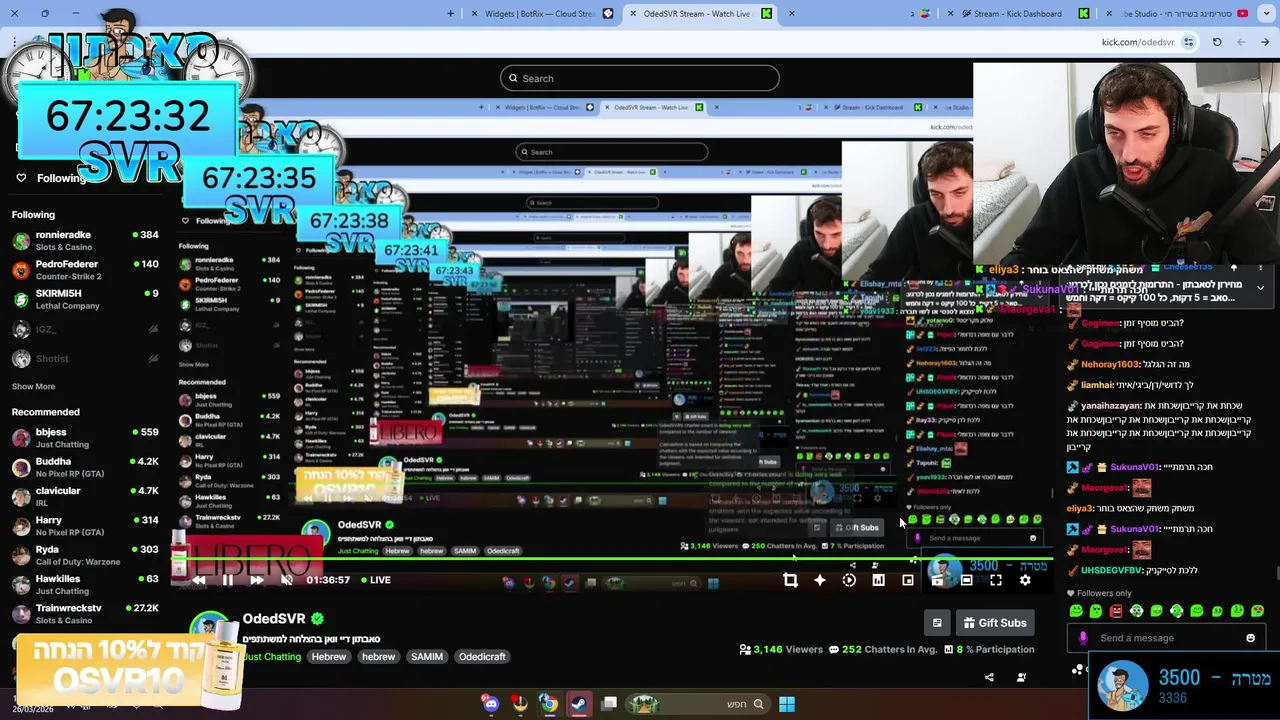Open Discord from the taskbar
This screenshot has width=1280, height=720.
490,704
